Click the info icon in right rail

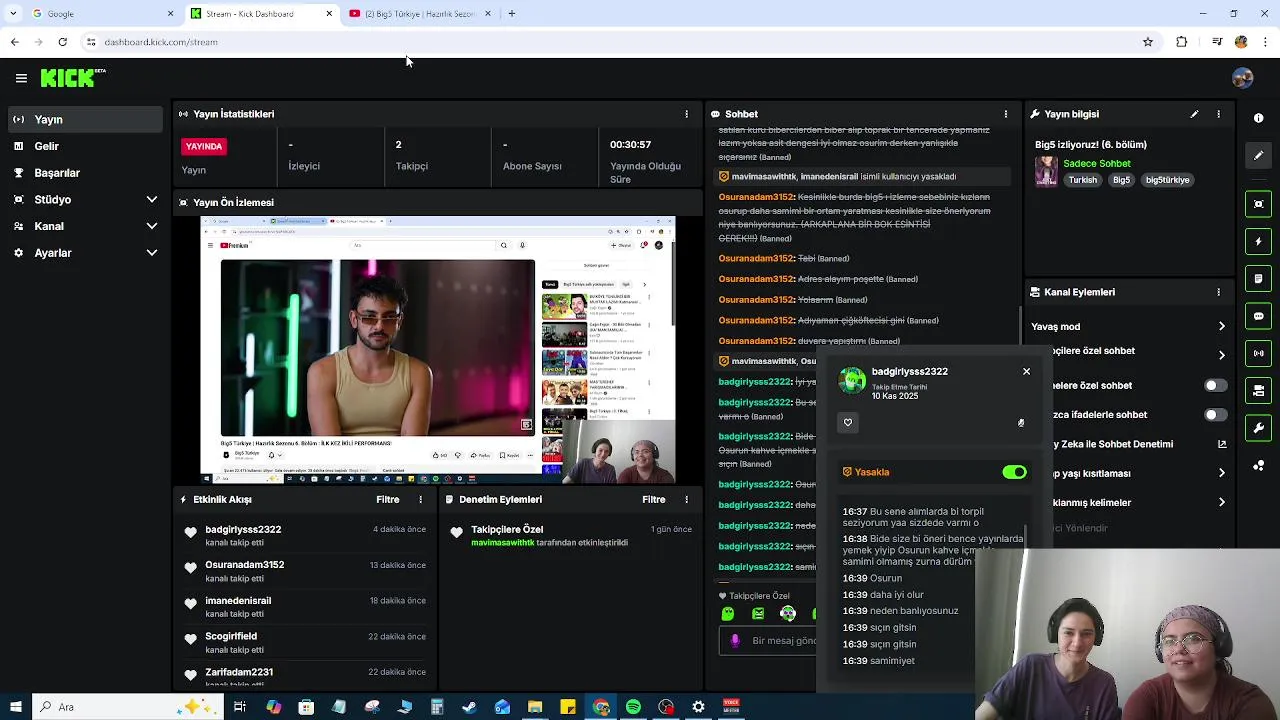pyautogui.click(x=1259, y=118)
